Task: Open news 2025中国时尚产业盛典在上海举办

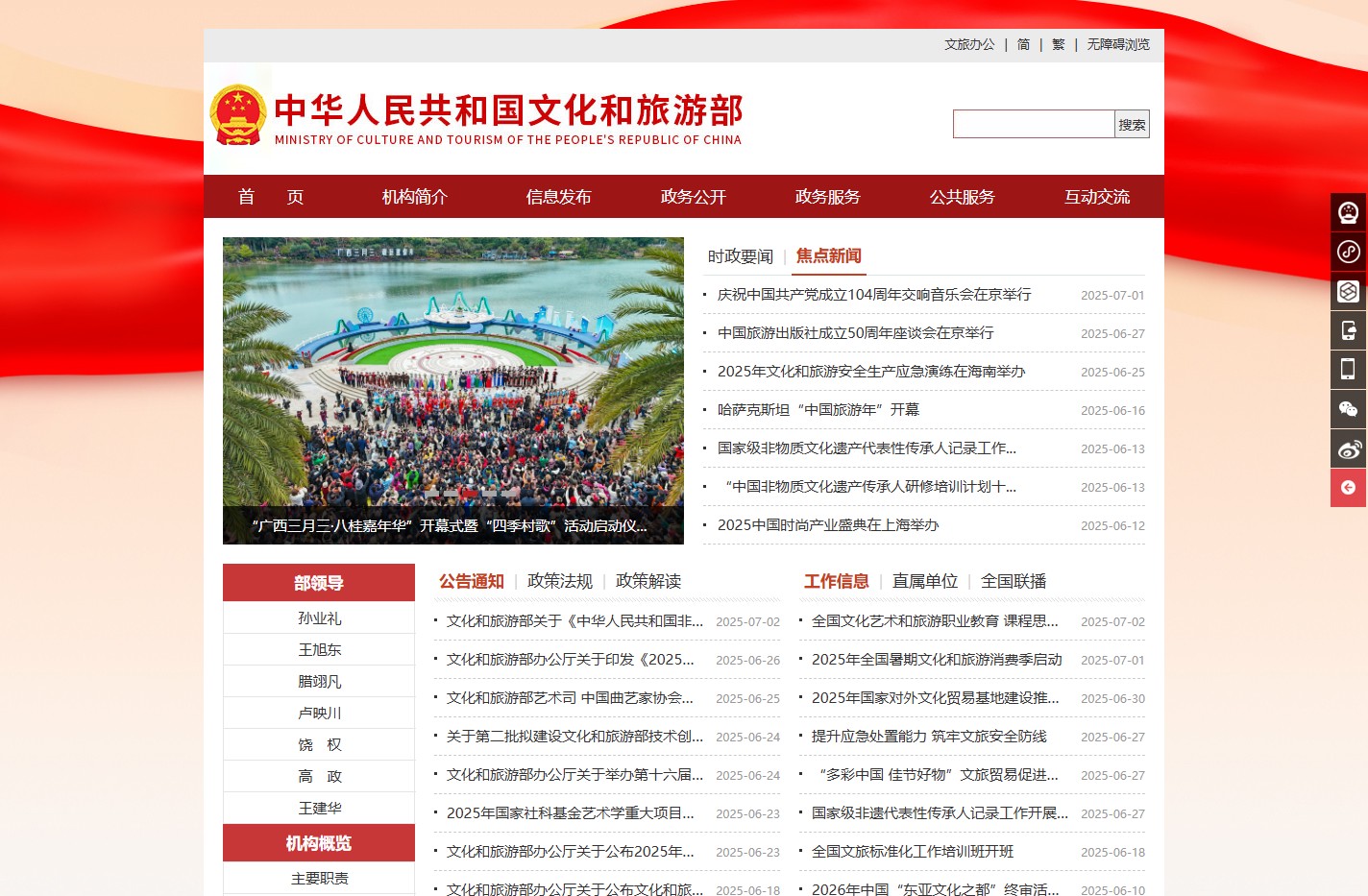Action: pyautogui.click(x=828, y=525)
